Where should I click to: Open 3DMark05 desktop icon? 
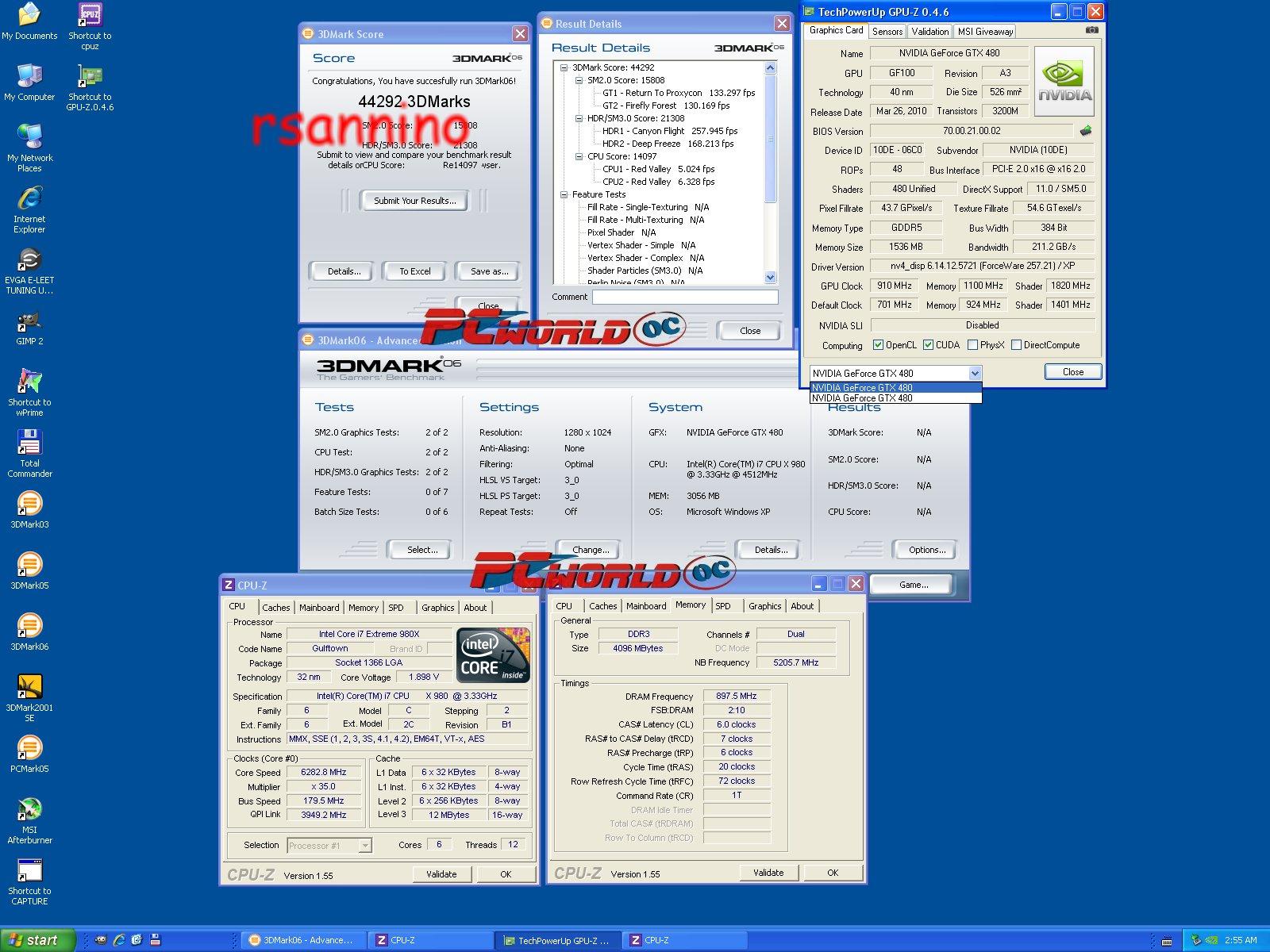29,571
